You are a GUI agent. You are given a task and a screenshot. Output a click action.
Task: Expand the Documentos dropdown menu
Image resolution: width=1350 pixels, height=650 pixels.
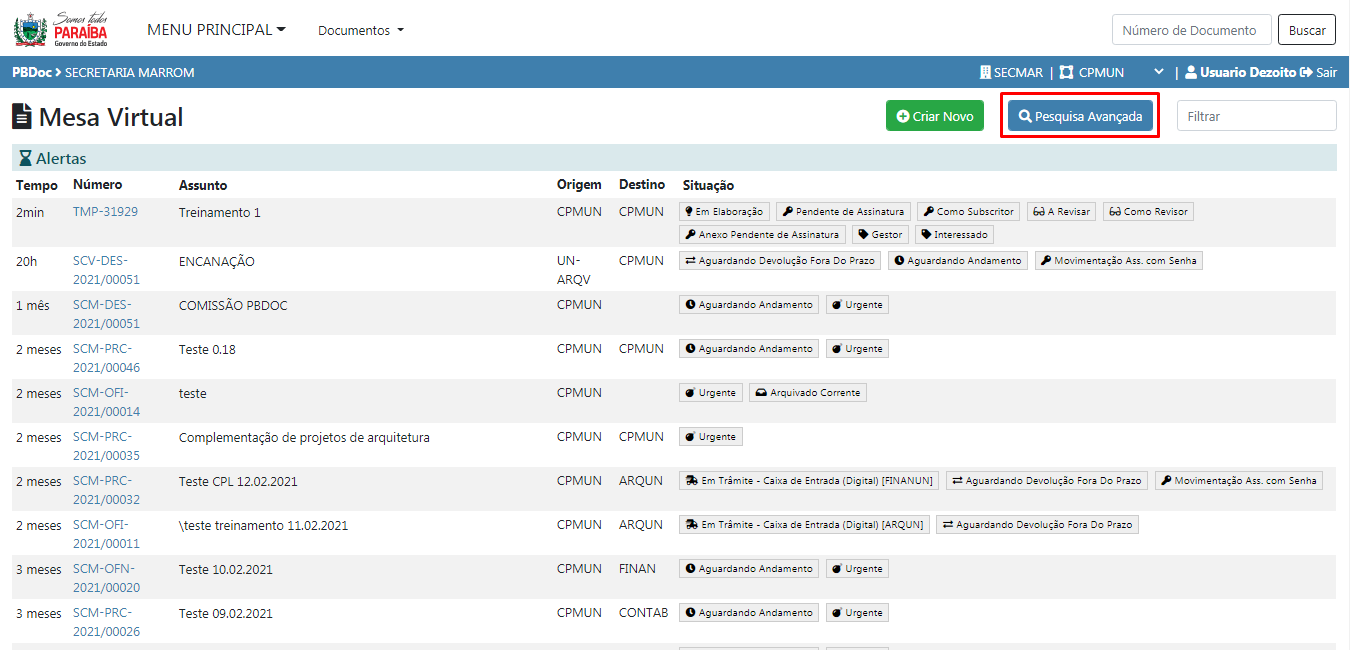[361, 31]
